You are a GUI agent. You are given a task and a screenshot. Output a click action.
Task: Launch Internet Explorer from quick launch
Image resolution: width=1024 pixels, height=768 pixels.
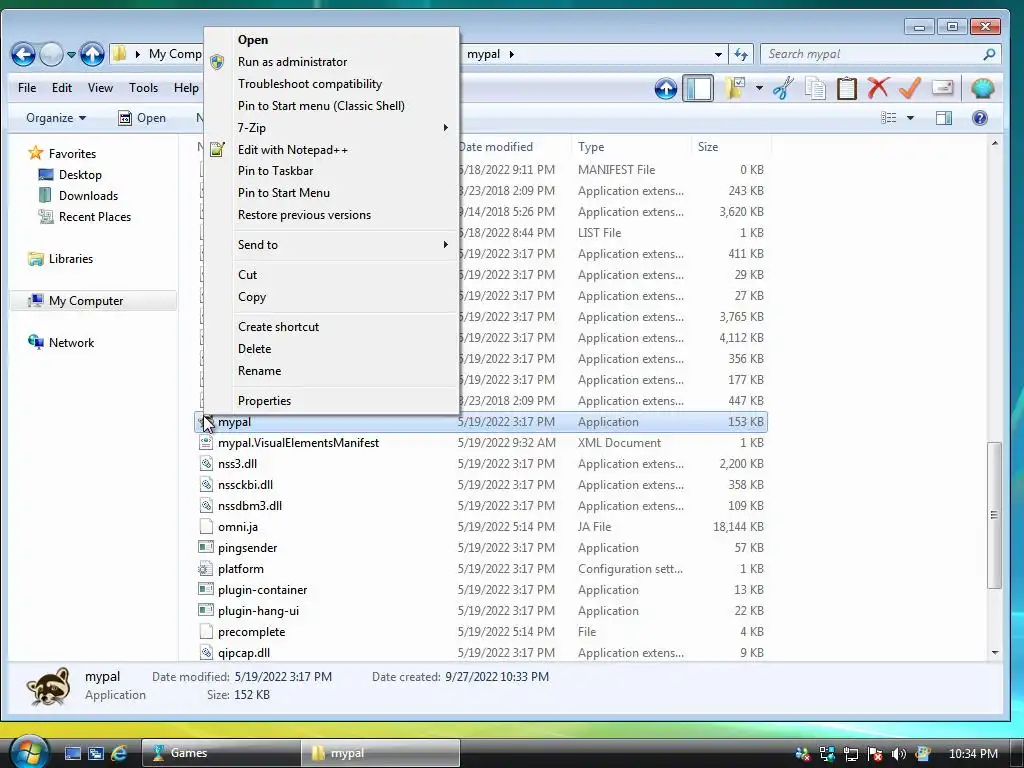pos(119,754)
